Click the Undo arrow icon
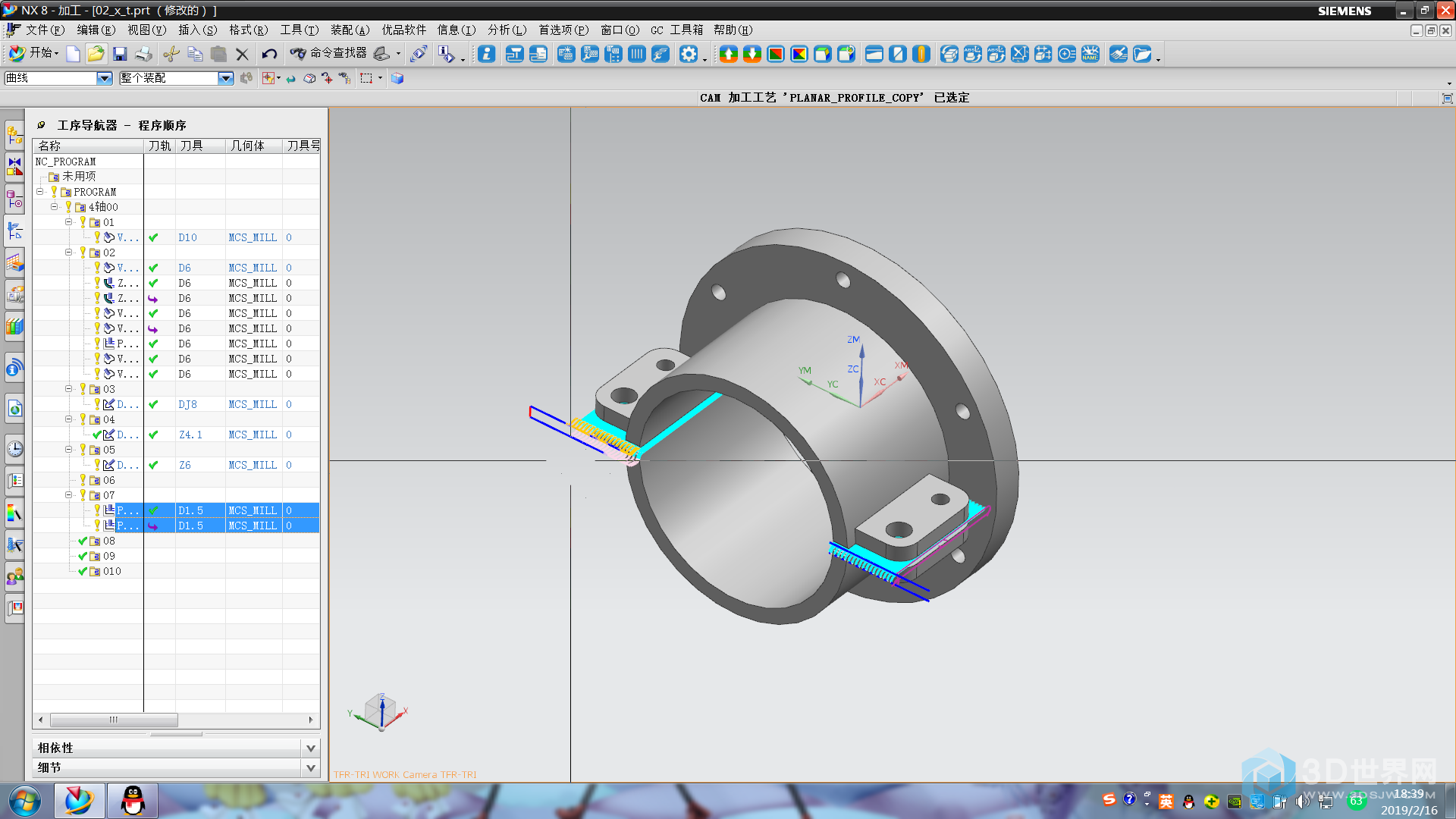Viewport: 1456px width, 819px height. (269, 54)
